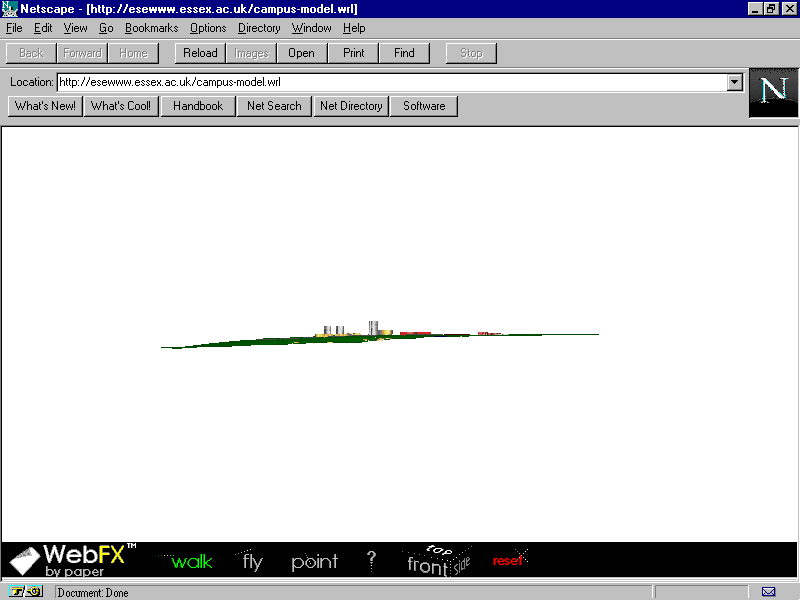800x600 pixels.
Task: Reset the 3D view
Action: click(508, 560)
